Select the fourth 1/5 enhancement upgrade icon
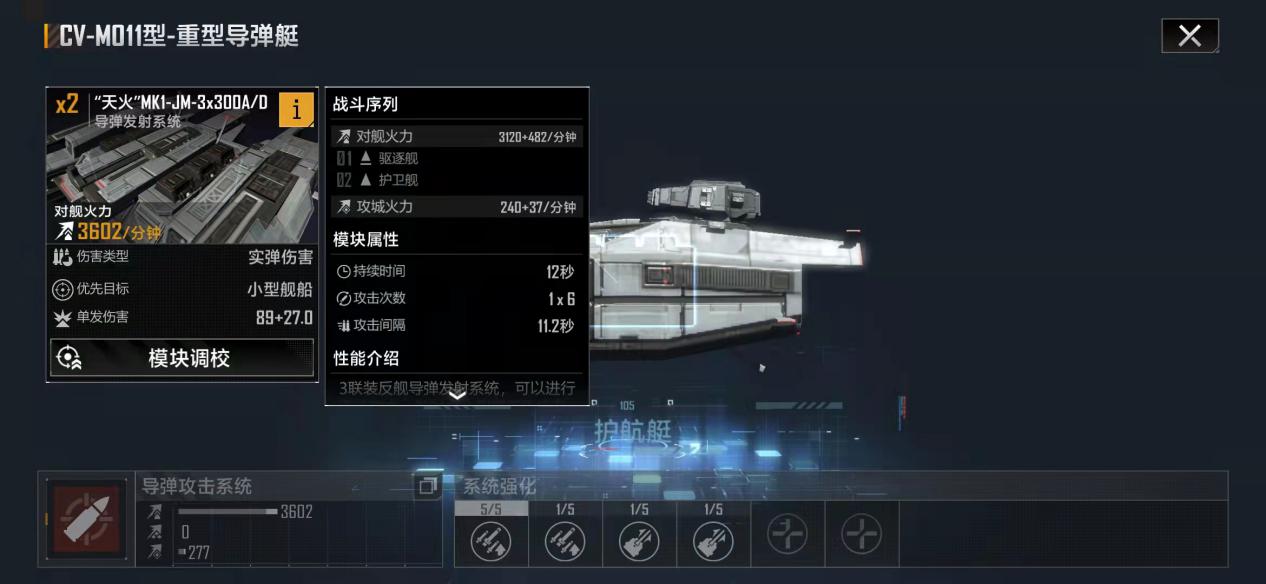The image size is (1266, 584). tap(713, 540)
